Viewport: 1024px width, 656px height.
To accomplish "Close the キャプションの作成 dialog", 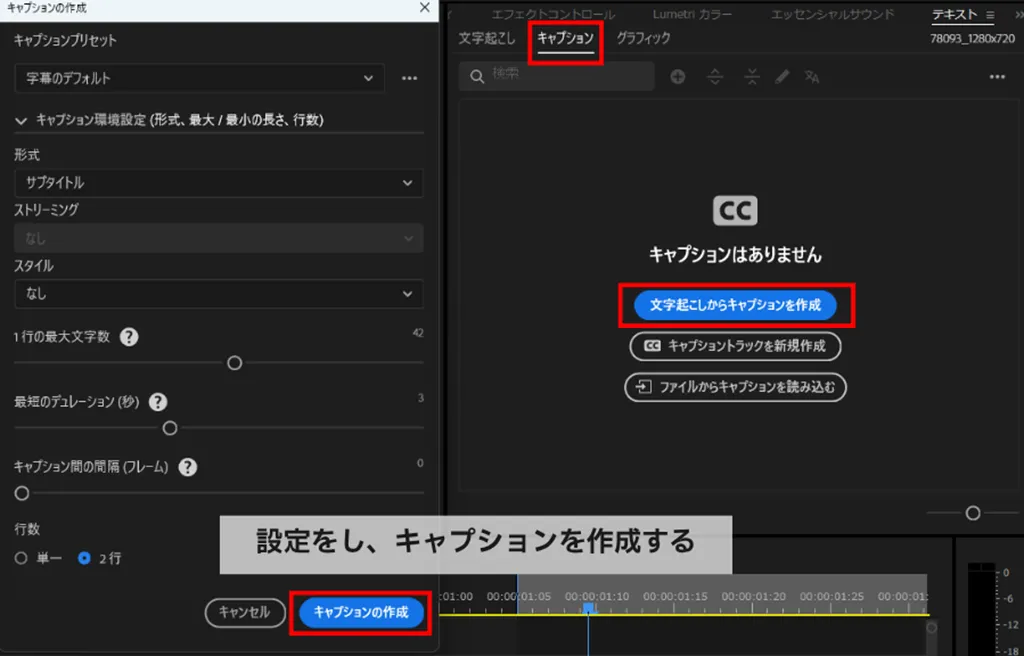I will point(424,8).
